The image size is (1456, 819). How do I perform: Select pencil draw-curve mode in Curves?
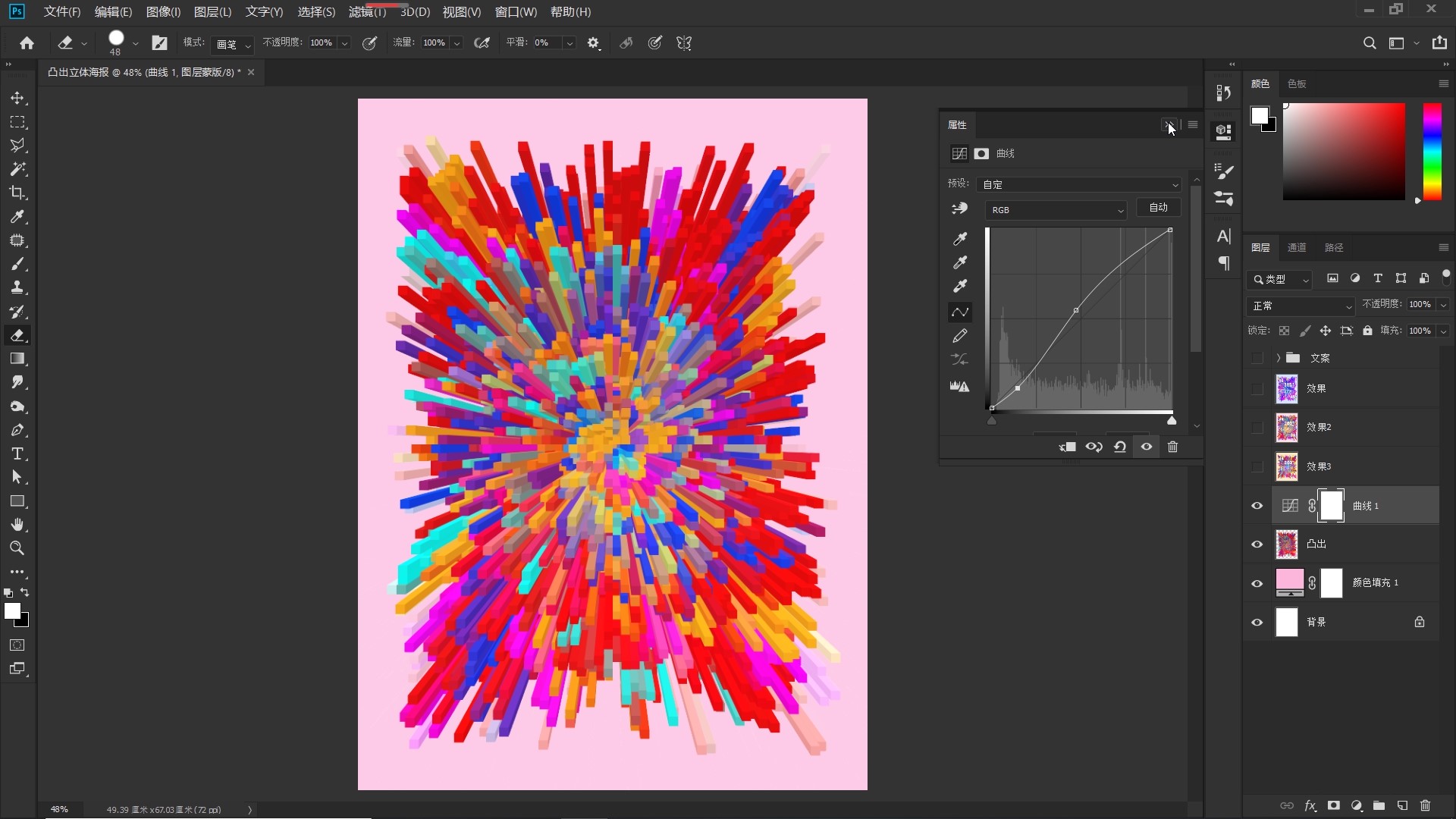pos(959,335)
